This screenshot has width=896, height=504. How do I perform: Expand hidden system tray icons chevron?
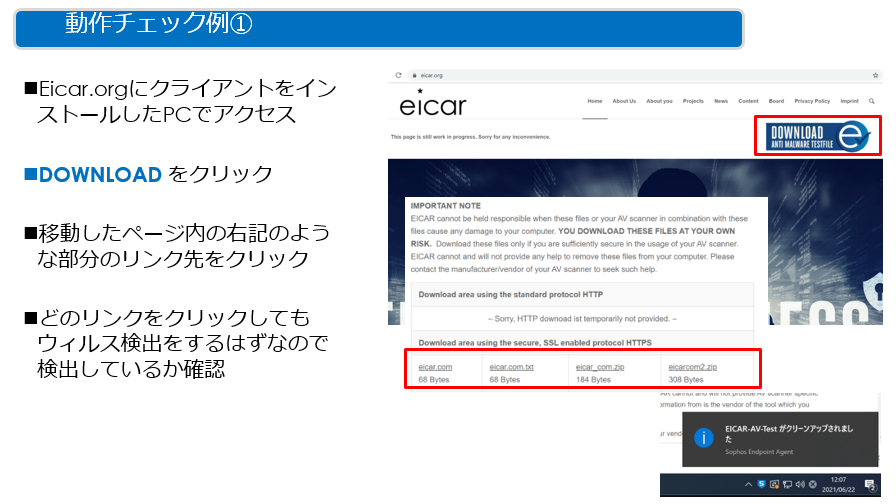click(749, 484)
